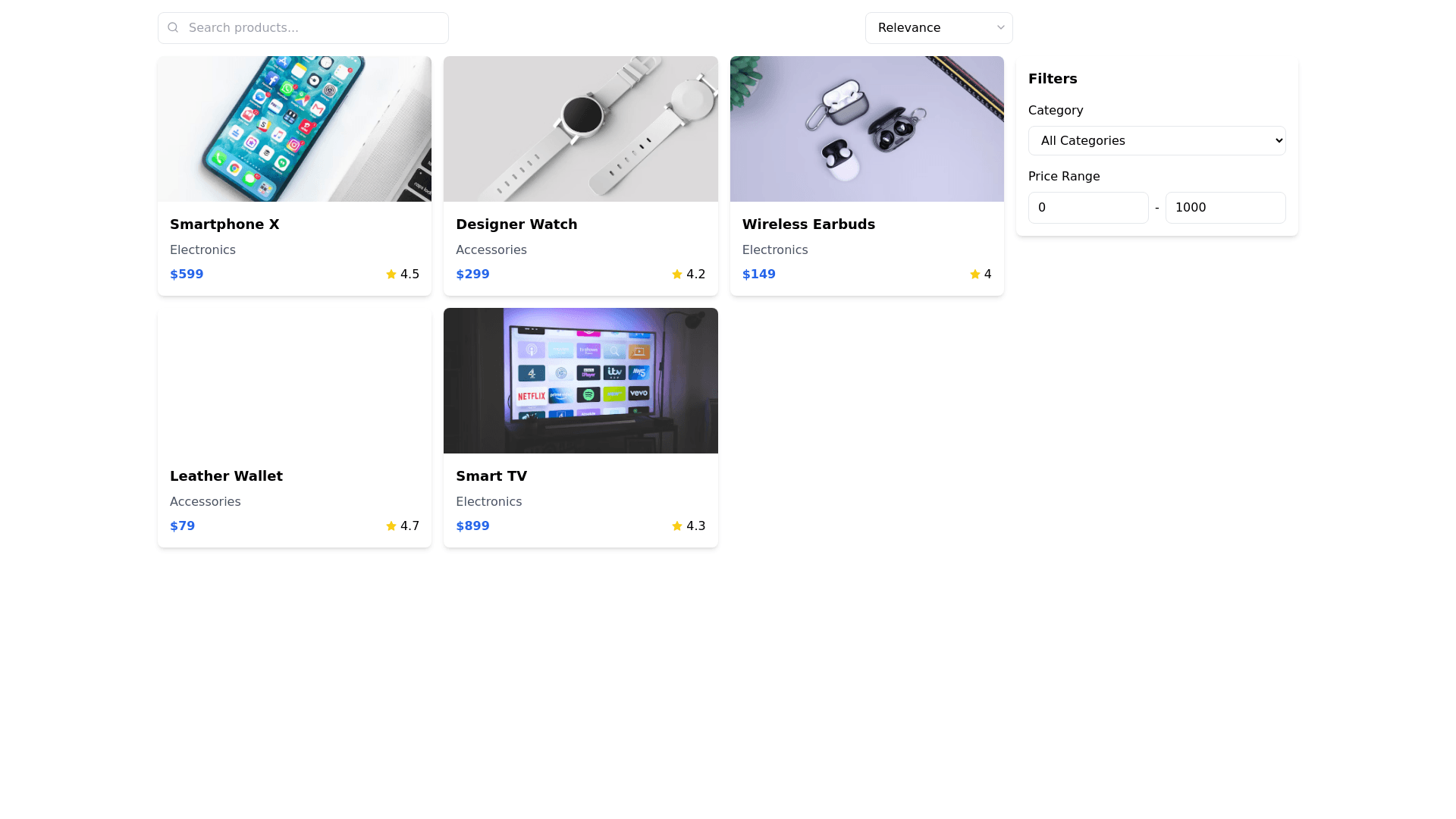Screen dimensions: 1456x819
Task: Open the Wireless Earbuds product image
Action: click(x=867, y=129)
